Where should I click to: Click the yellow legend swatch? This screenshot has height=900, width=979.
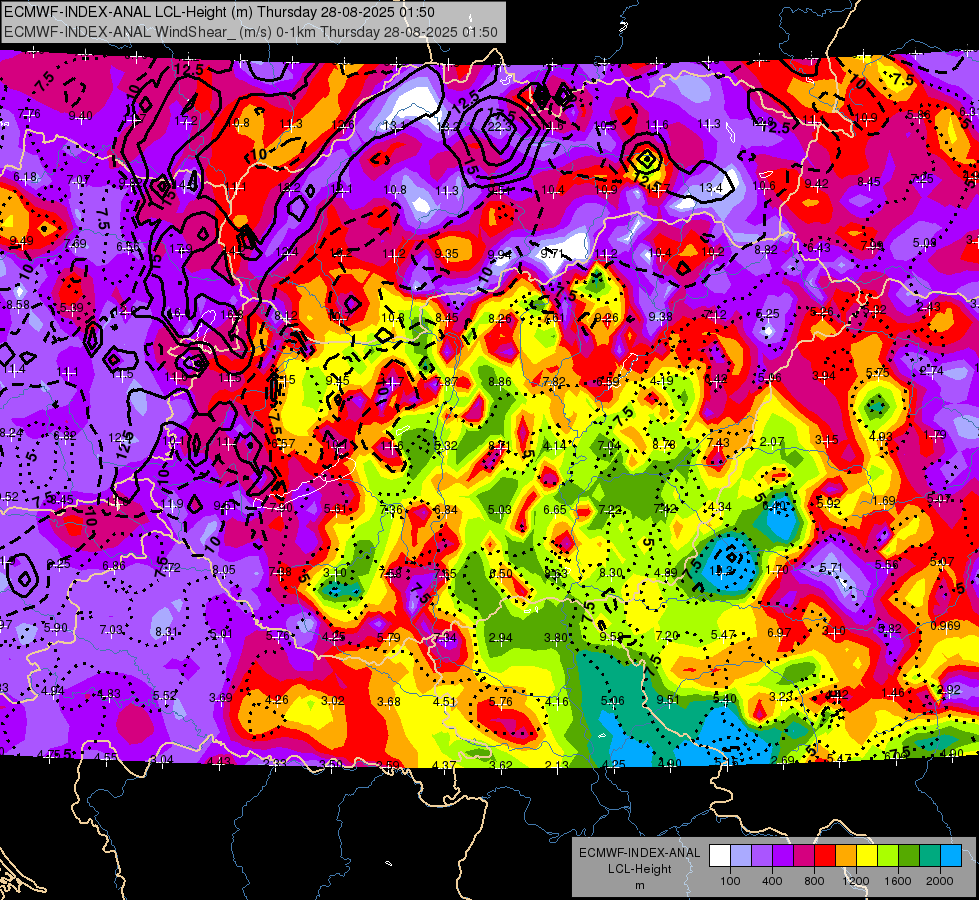pyautogui.click(x=867, y=856)
